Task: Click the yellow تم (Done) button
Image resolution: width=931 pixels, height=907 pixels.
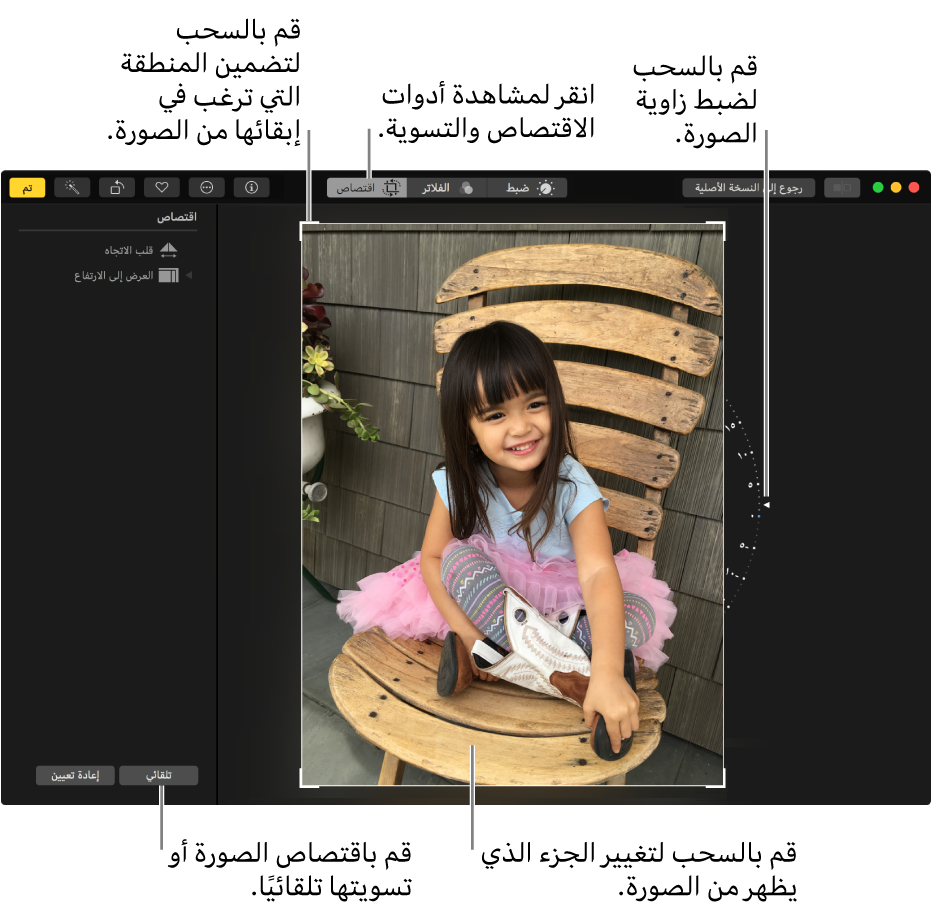Action: [x=28, y=187]
